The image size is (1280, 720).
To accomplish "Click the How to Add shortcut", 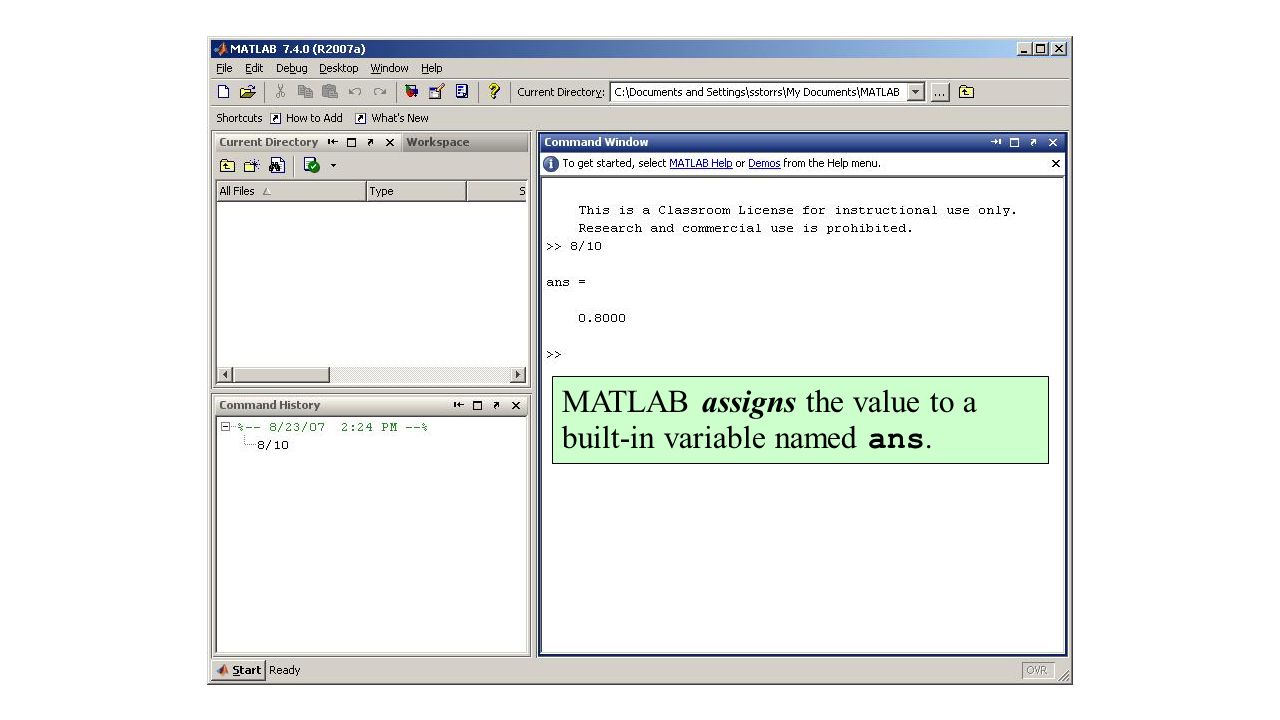I will tap(307, 118).
